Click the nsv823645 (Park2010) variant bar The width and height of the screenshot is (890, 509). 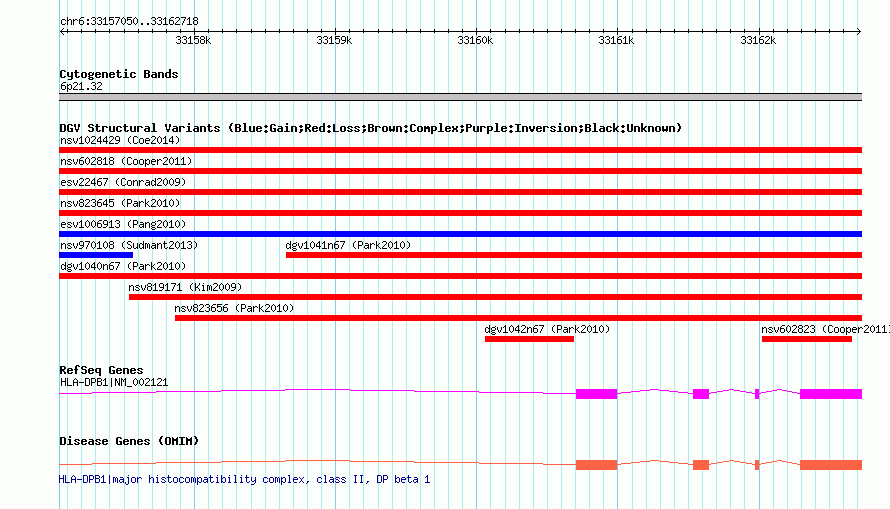(460, 213)
